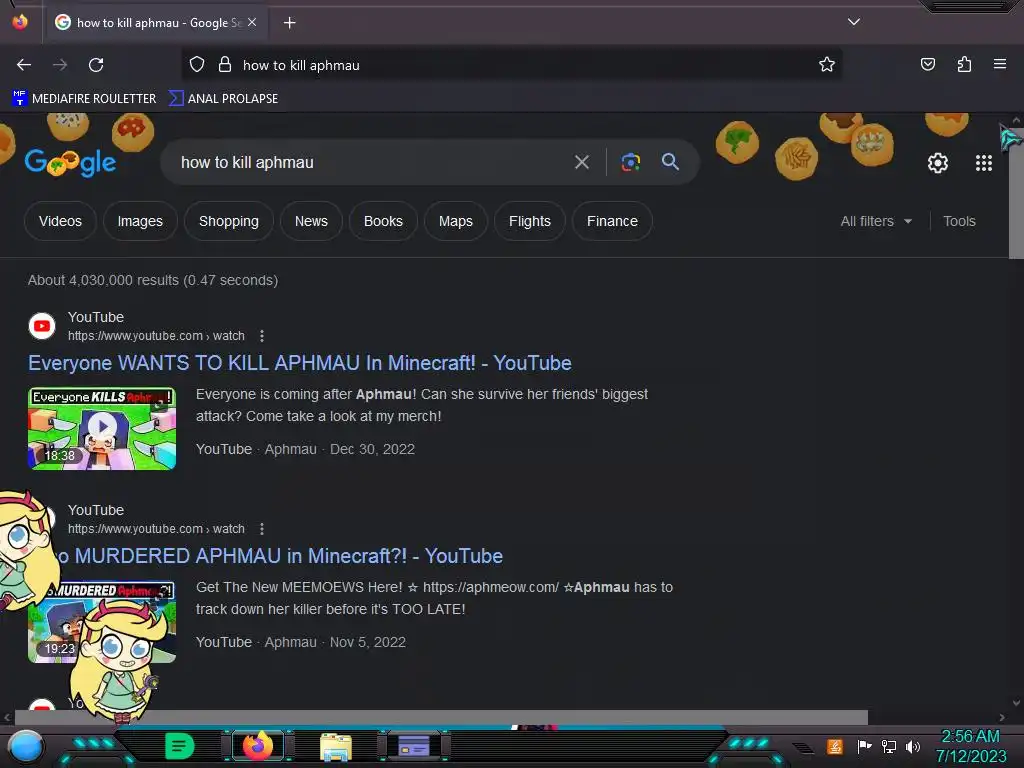Reload the current page
This screenshot has height=768, width=1024.
click(x=96, y=65)
